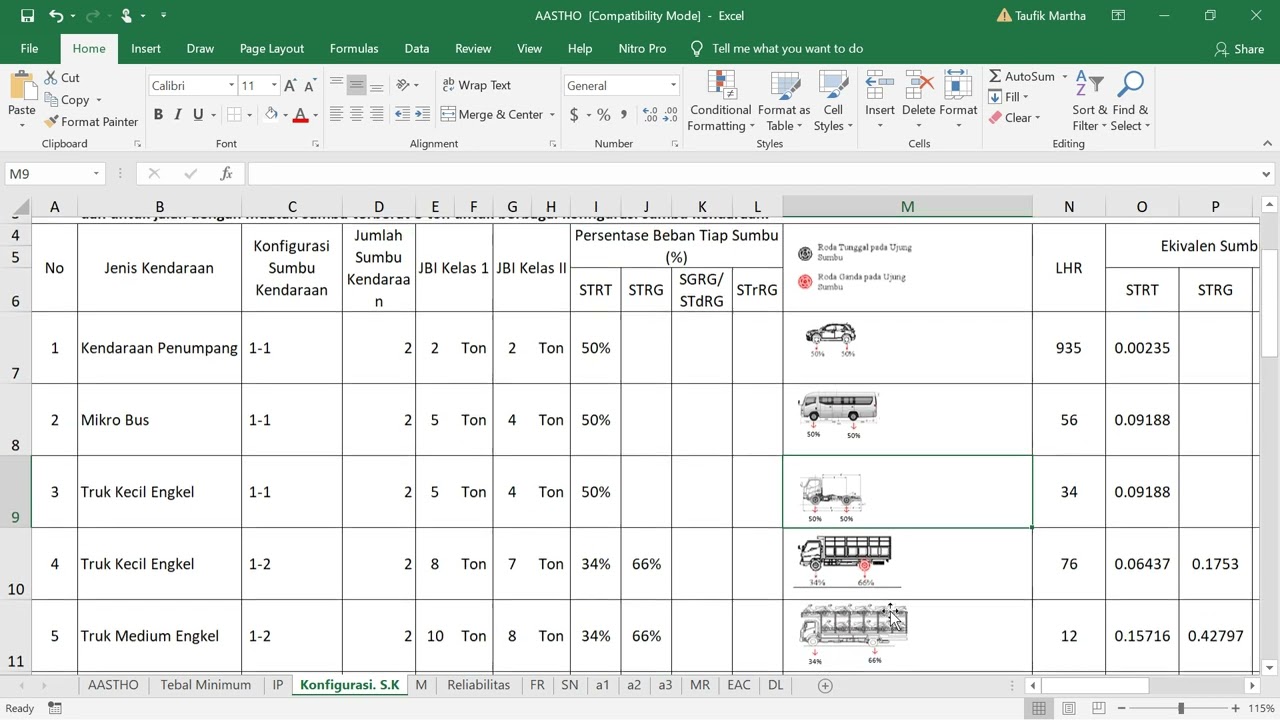This screenshot has width=1280, height=720.
Task: Switch to the Formulas ribbon tab
Action: point(354,48)
